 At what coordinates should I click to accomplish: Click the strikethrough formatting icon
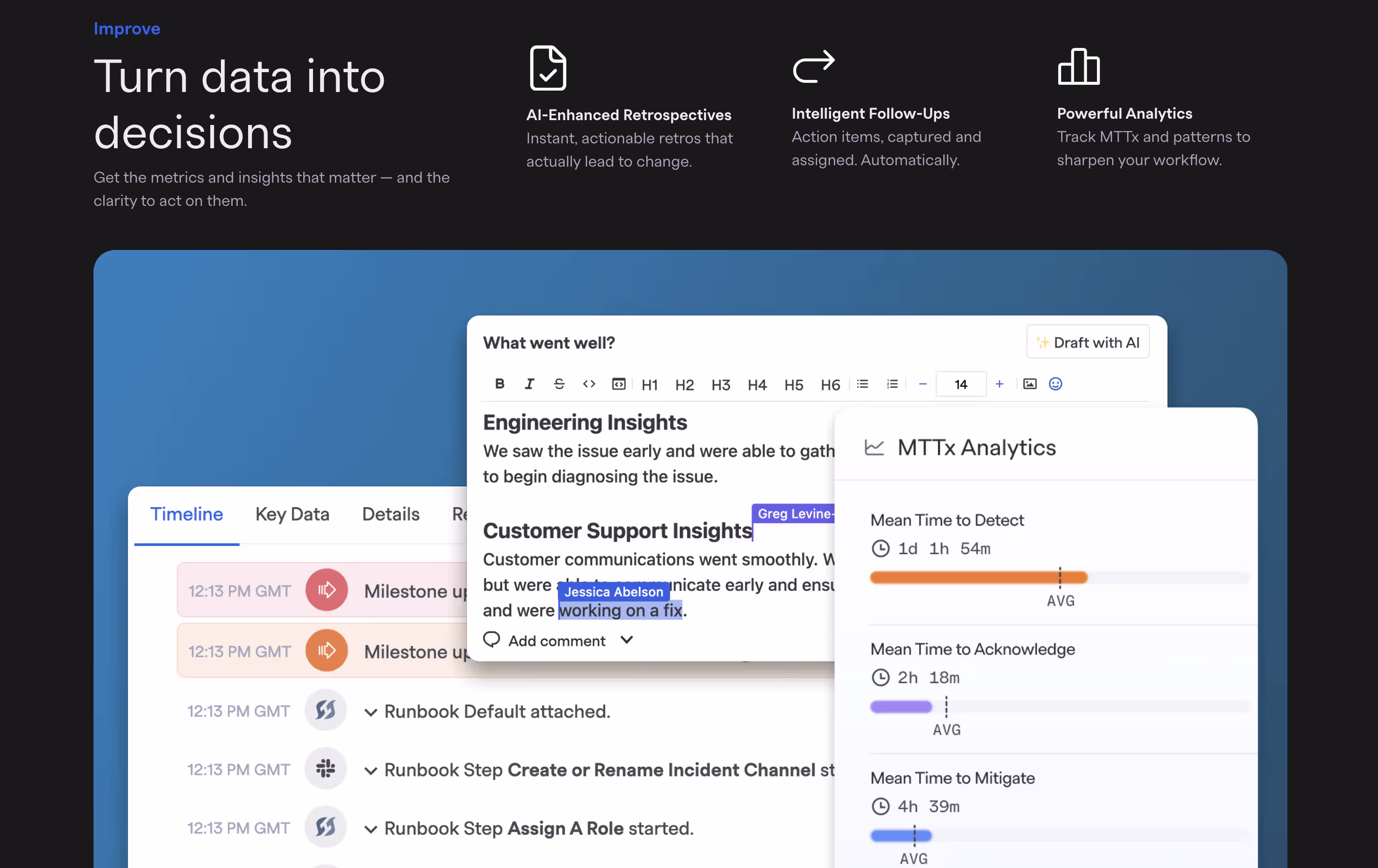559,384
